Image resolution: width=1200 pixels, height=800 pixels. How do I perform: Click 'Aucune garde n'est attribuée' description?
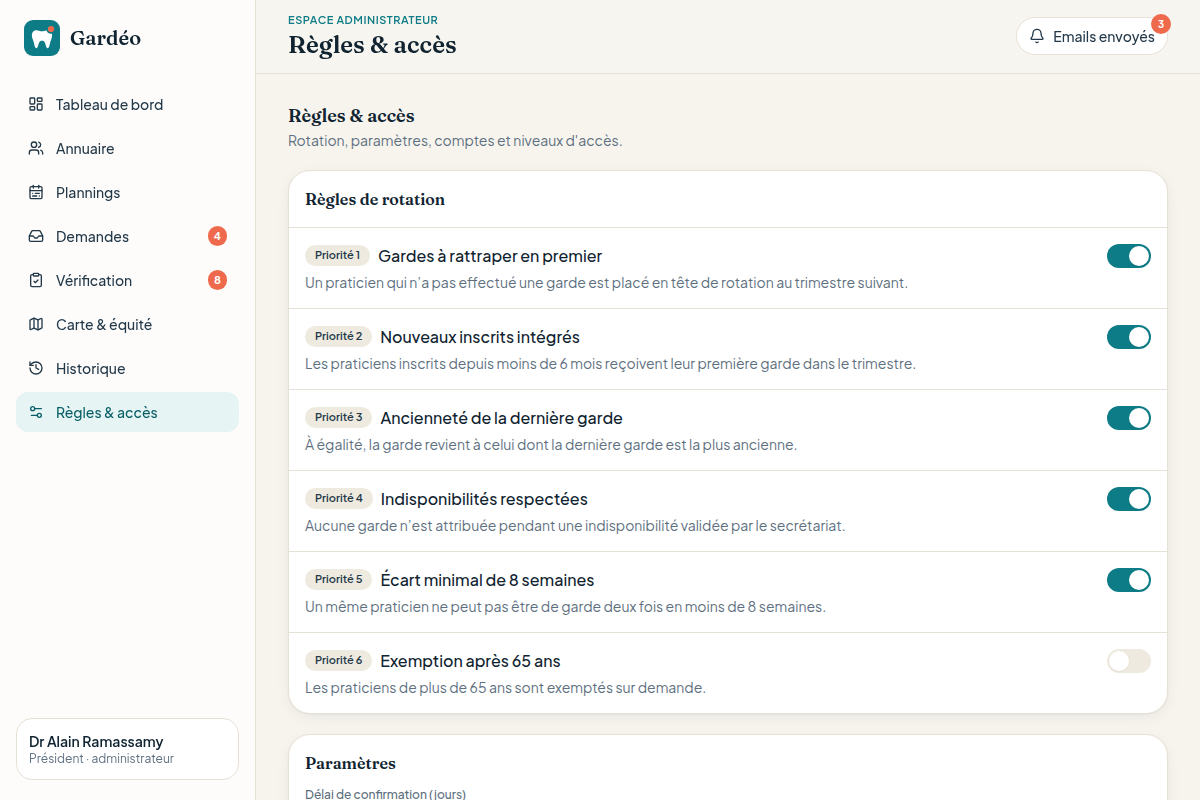[575, 526]
